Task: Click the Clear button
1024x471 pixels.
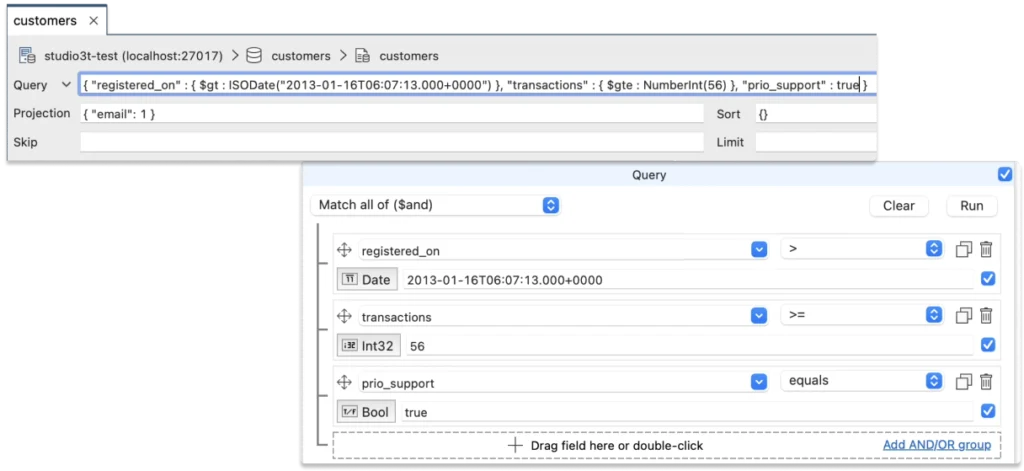Action: 899,206
